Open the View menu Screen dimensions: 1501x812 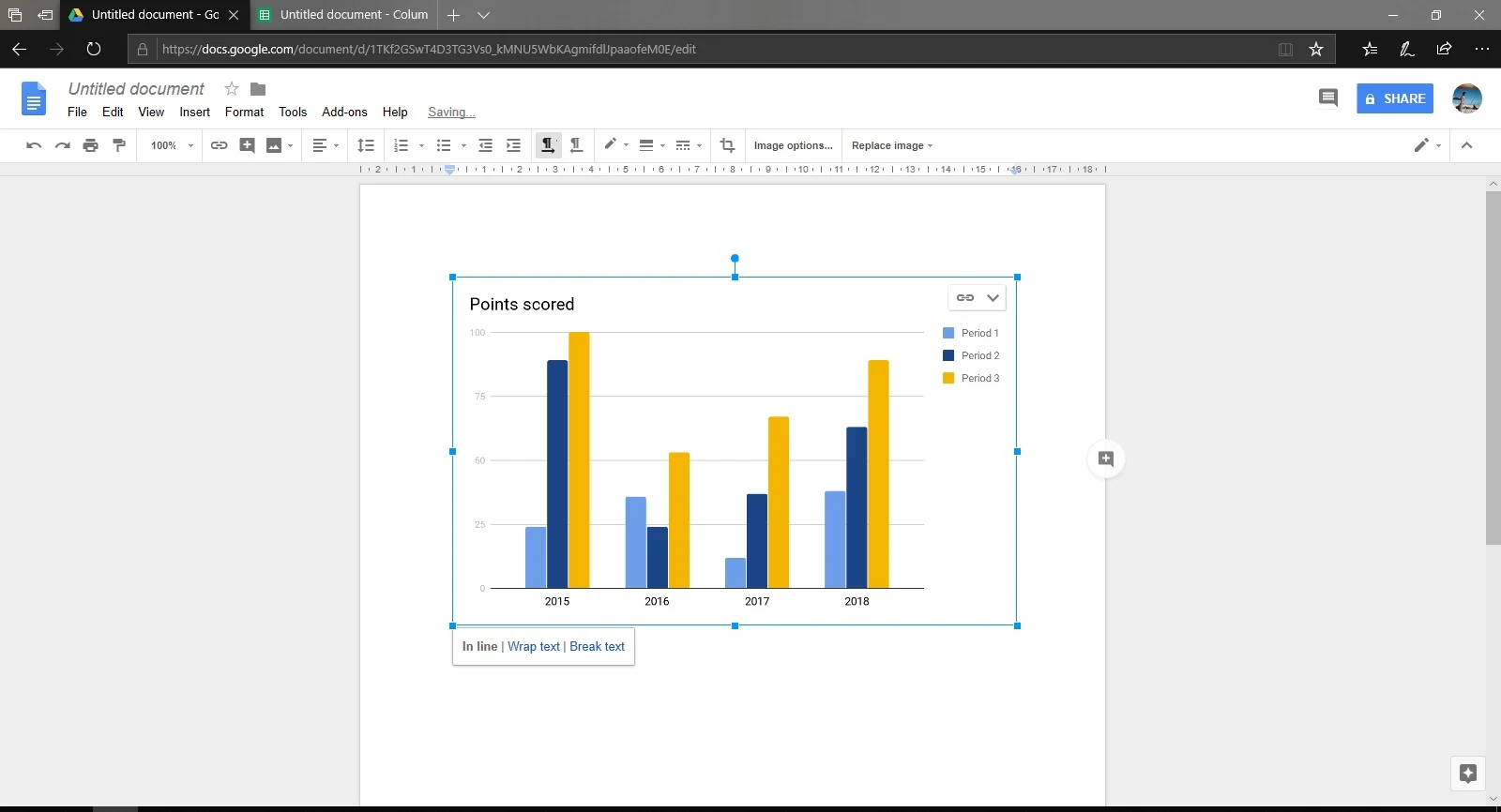tap(151, 112)
